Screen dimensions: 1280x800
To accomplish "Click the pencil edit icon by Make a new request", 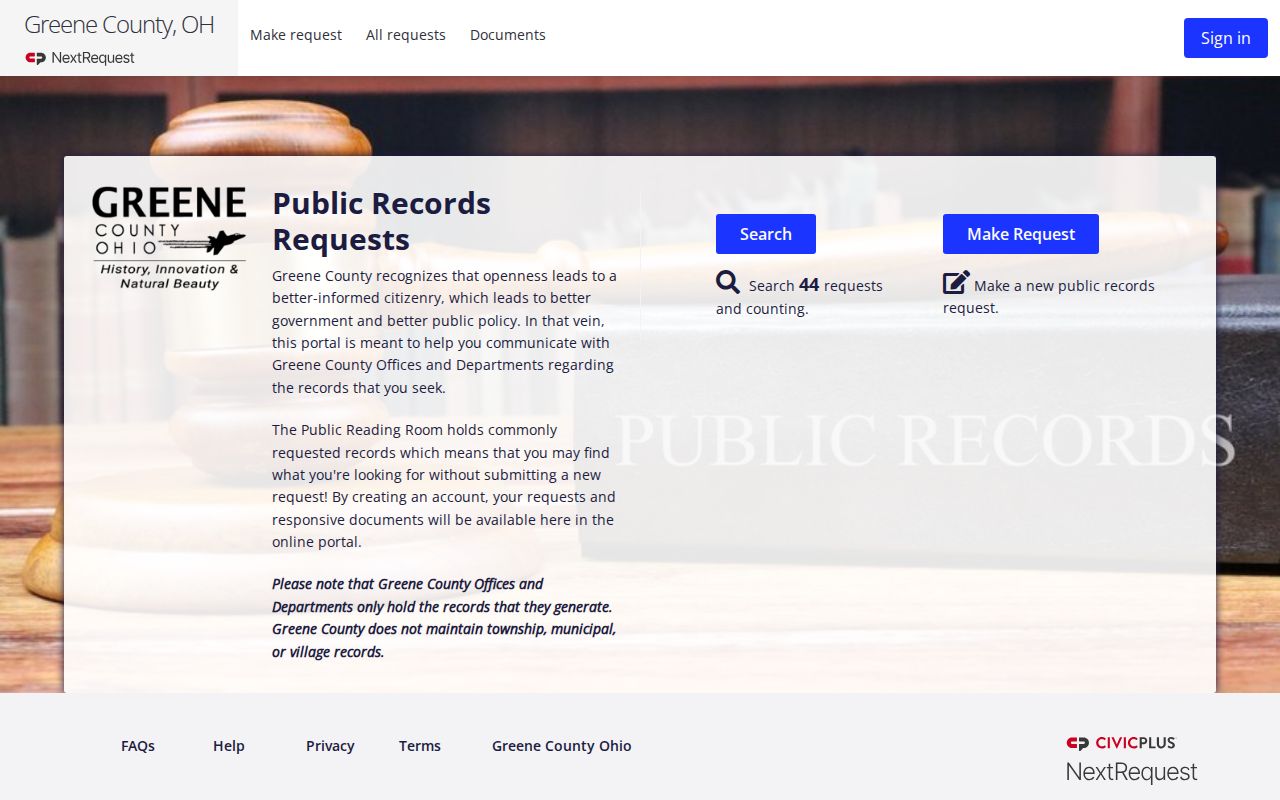I will [956, 283].
